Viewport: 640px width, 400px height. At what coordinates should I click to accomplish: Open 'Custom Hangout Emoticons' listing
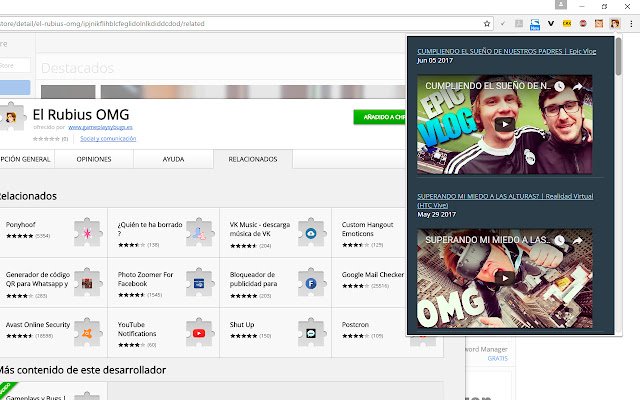coord(367,229)
